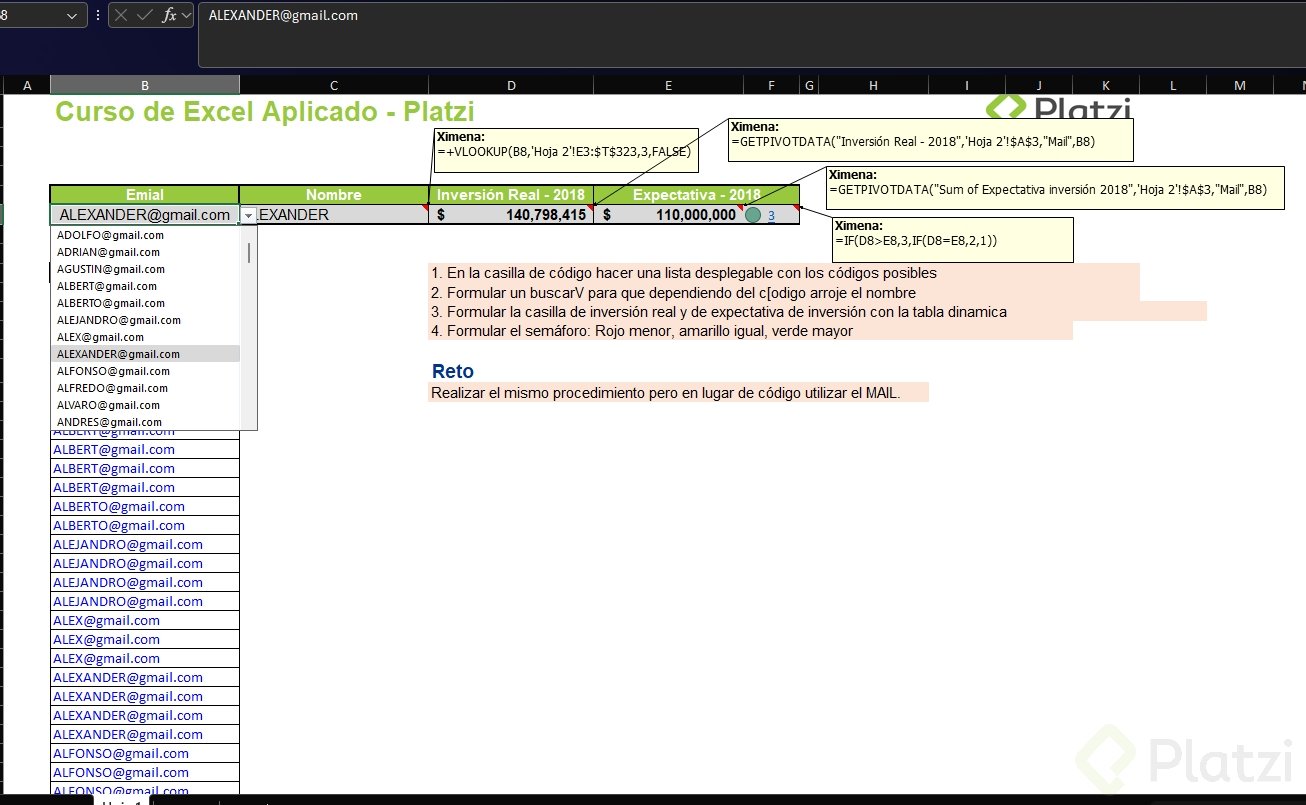Select the cell showing $ 110,000,000
The image size is (1306, 805).
[668, 215]
